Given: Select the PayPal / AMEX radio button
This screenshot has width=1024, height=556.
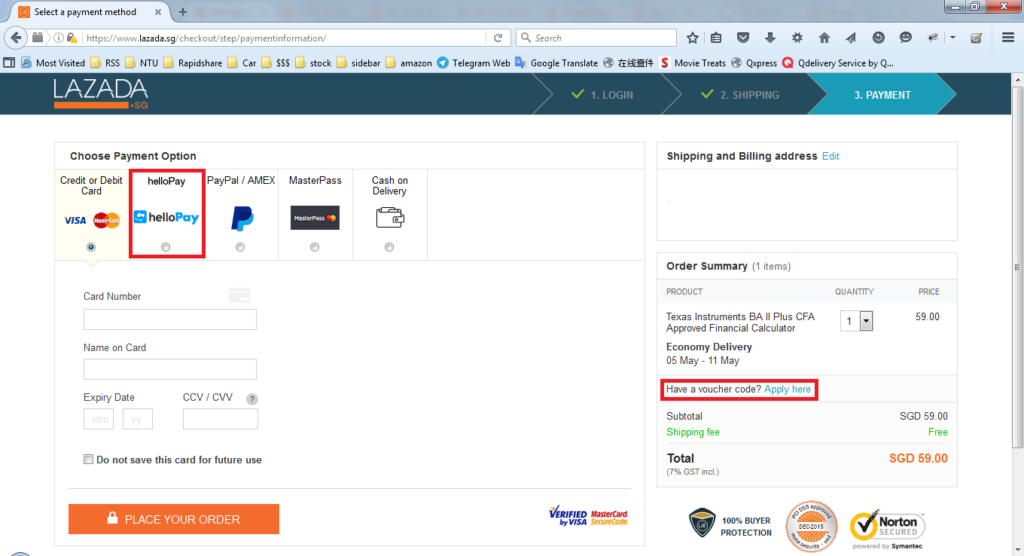Looking at the screenshot, I should (x=240, y=247).
